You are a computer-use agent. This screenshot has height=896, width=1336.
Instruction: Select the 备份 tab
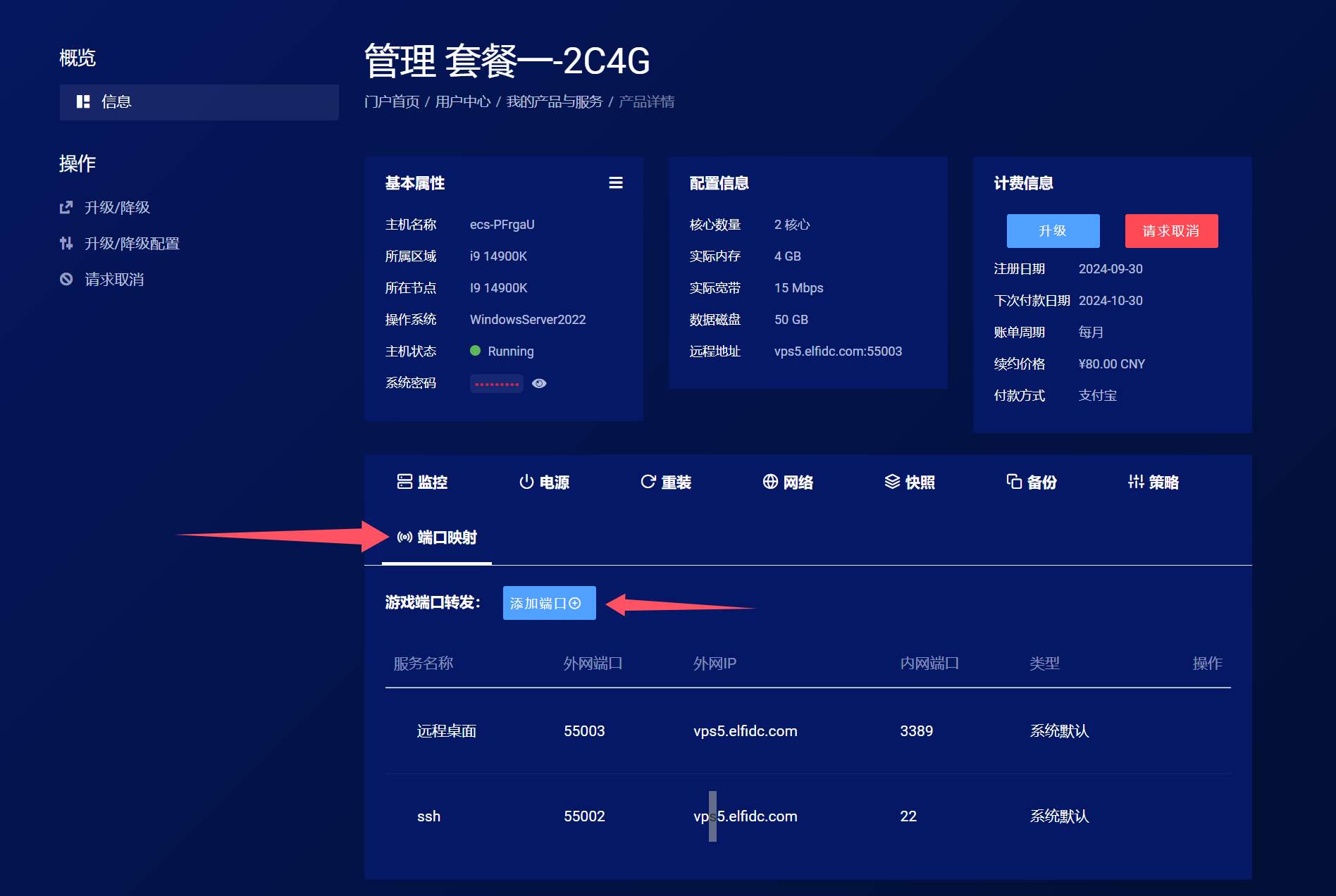[1032, 482]
